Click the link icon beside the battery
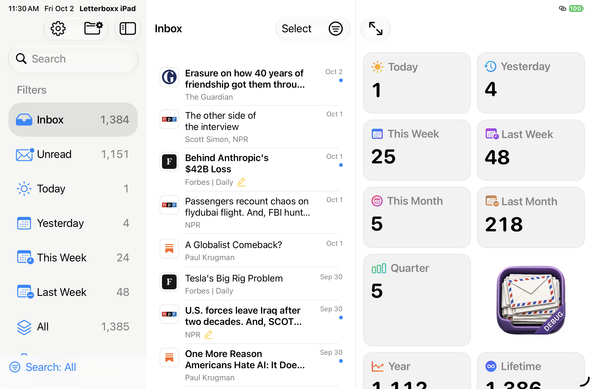Viewport: 592px width, 389px height. pos(563,8)
